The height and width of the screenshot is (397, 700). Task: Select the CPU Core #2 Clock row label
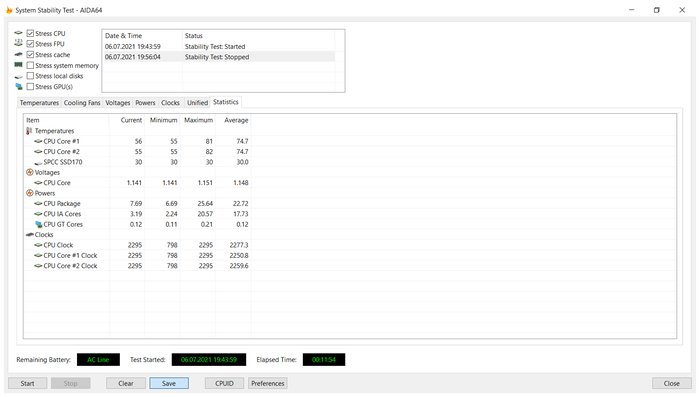70,266
